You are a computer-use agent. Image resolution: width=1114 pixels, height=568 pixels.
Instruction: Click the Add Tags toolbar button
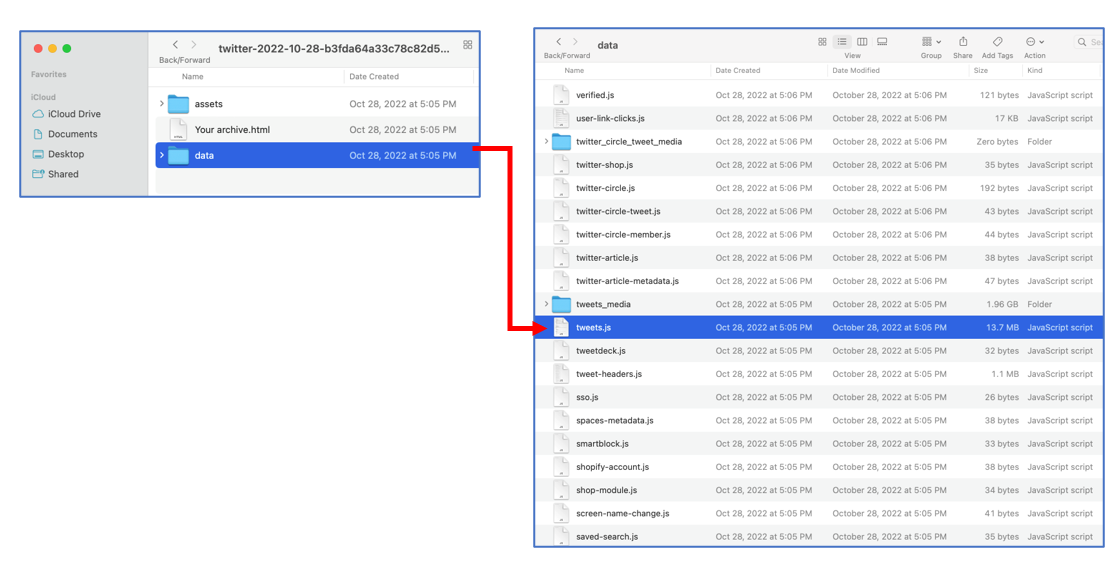click(997, 42)
